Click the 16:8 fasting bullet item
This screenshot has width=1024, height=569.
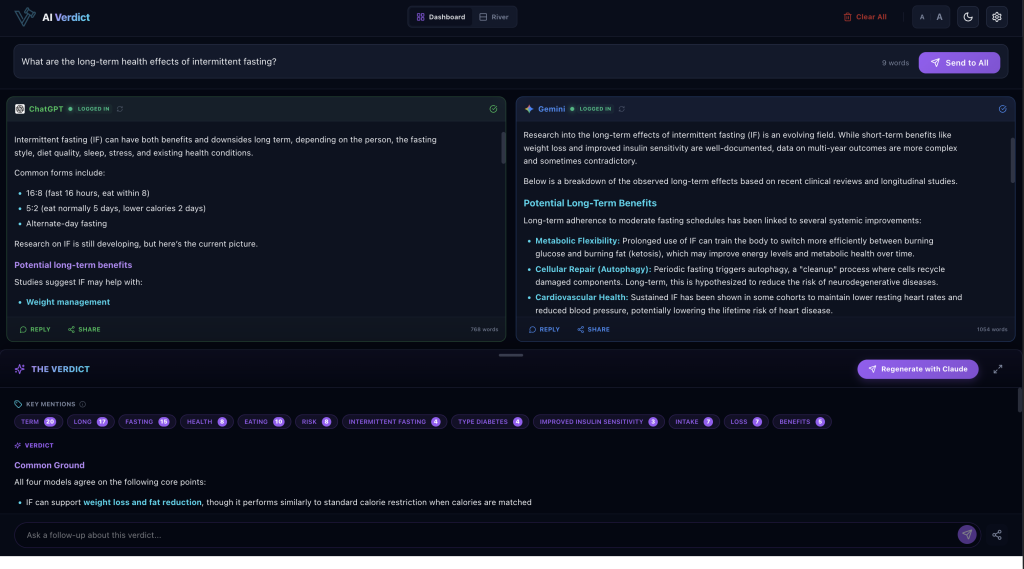[x=88, y=193]
